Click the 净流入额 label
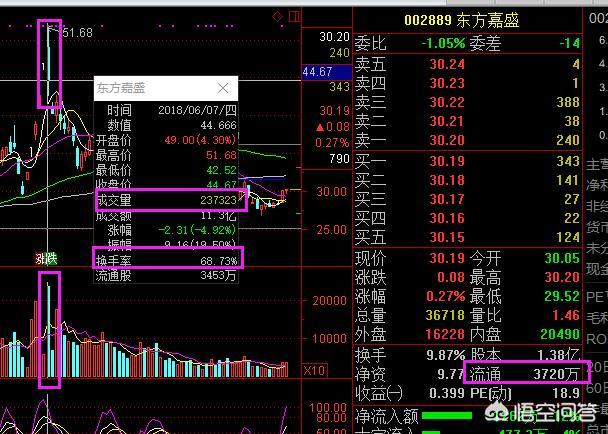This screenshot has height=434, width=608. click(386, 417)
